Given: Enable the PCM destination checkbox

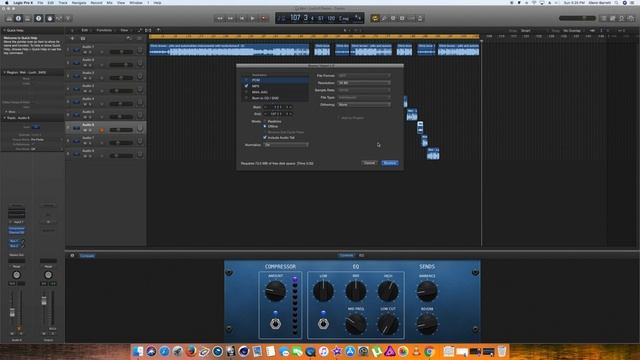Looking at the screenshot, I should tap(246, 80).
